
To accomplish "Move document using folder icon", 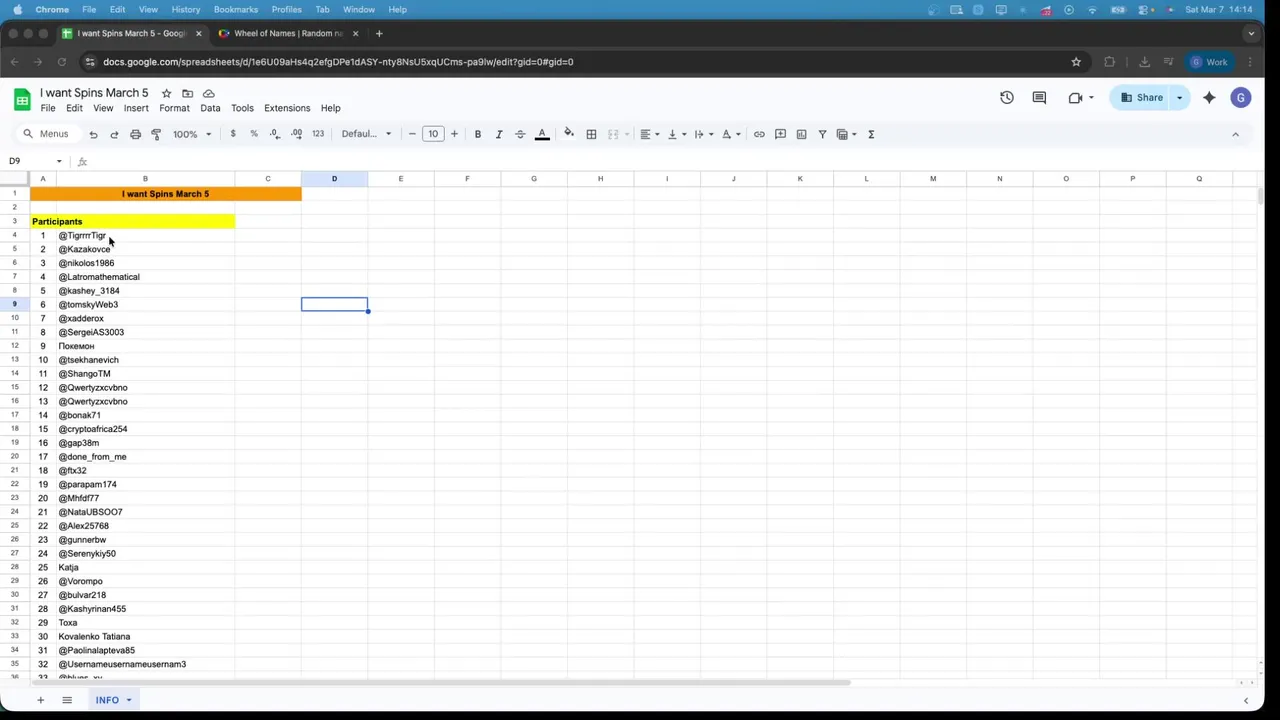I will pos(187,93).
